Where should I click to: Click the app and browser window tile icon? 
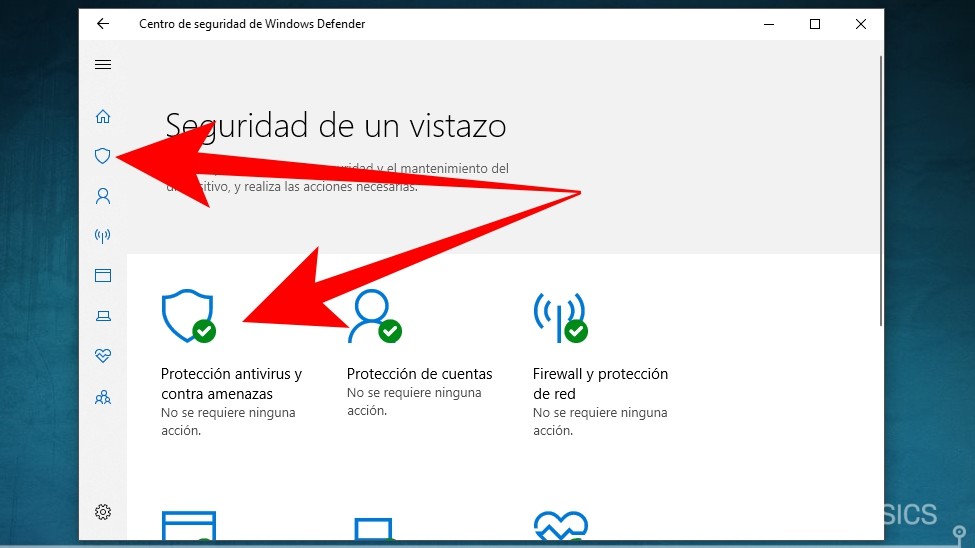pyautogui.click(x=188, y=526)
